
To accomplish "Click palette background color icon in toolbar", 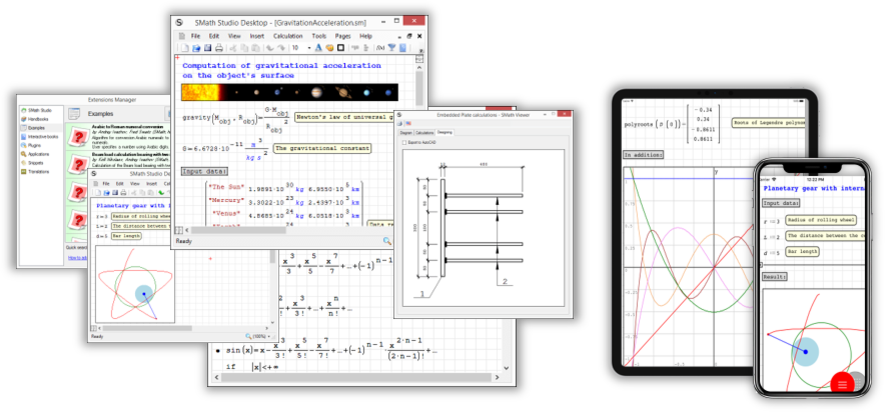I will (x=330, y=48).
